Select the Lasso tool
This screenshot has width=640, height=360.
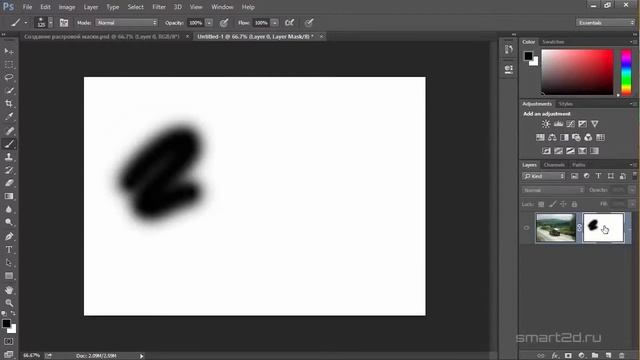pos(9,77)
